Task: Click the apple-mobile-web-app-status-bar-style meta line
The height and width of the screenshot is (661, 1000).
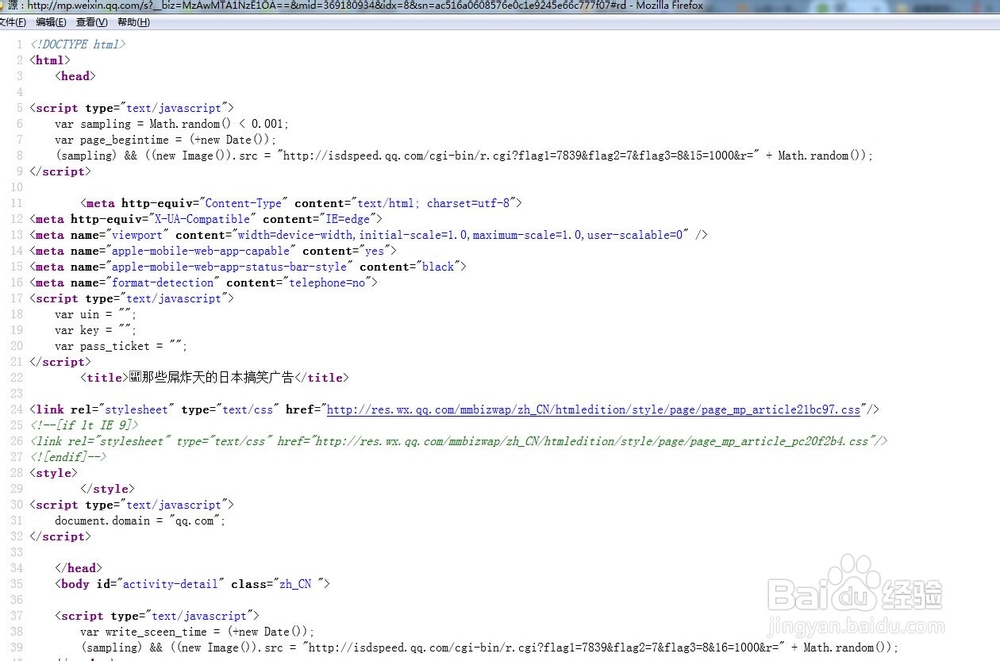Action: 248,267
